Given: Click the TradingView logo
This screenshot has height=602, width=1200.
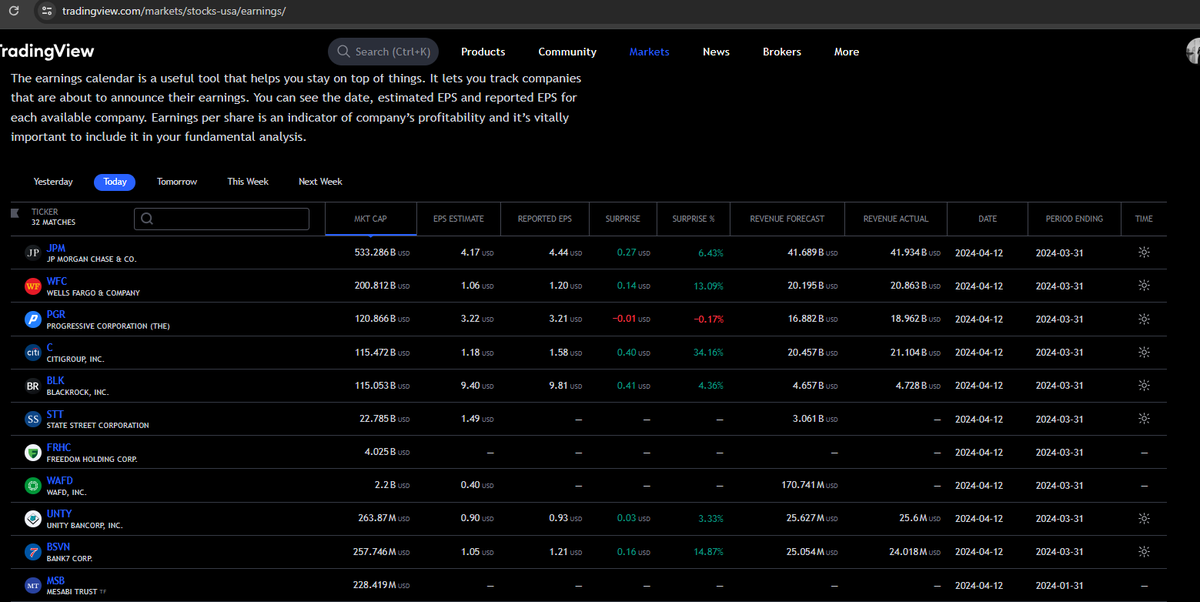Looking at the screenshot, I should pos(47,51).
